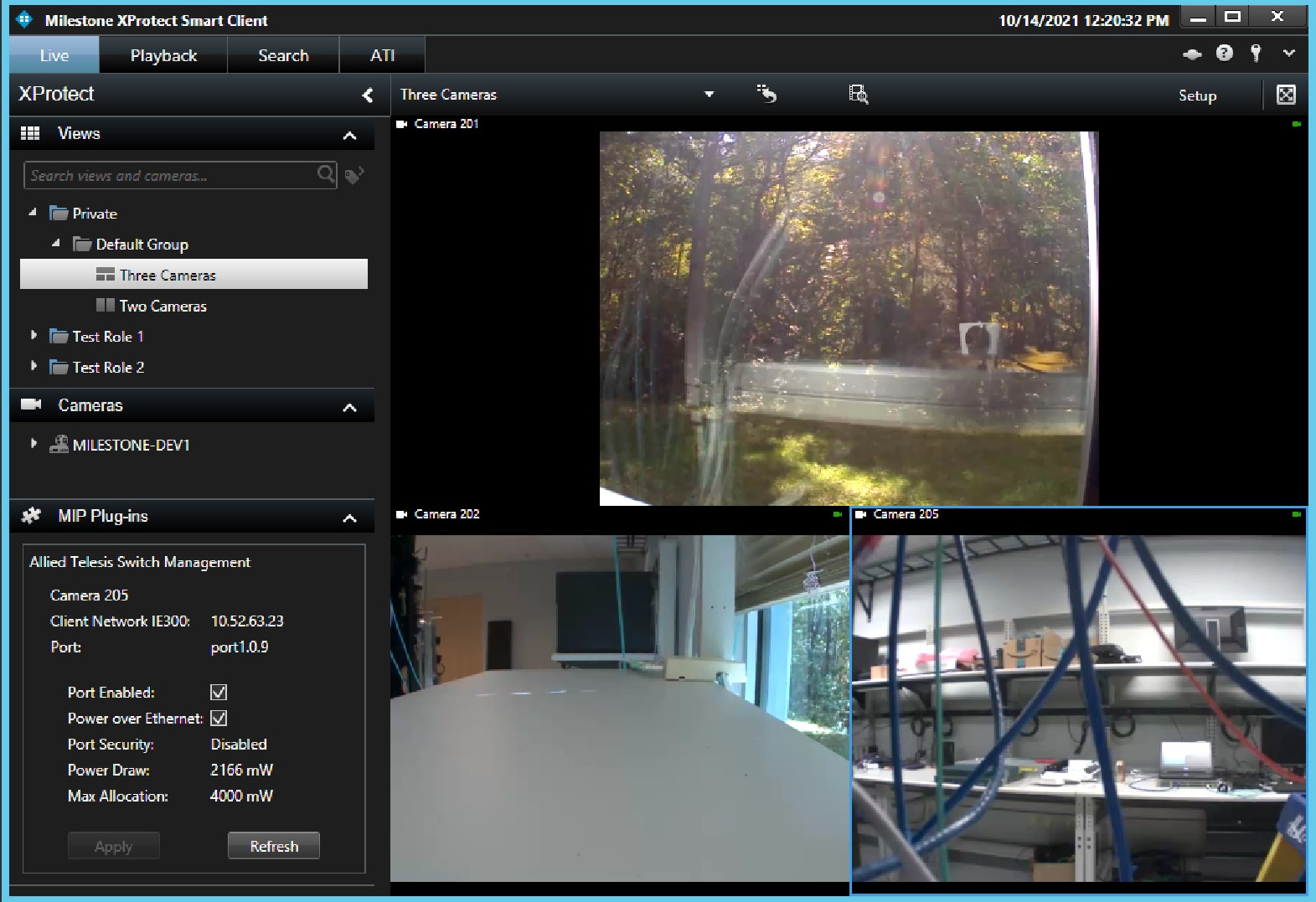Click the Camera 202 title camera icon
This screenshot has height=902, width=1316.
coord(401,514)
